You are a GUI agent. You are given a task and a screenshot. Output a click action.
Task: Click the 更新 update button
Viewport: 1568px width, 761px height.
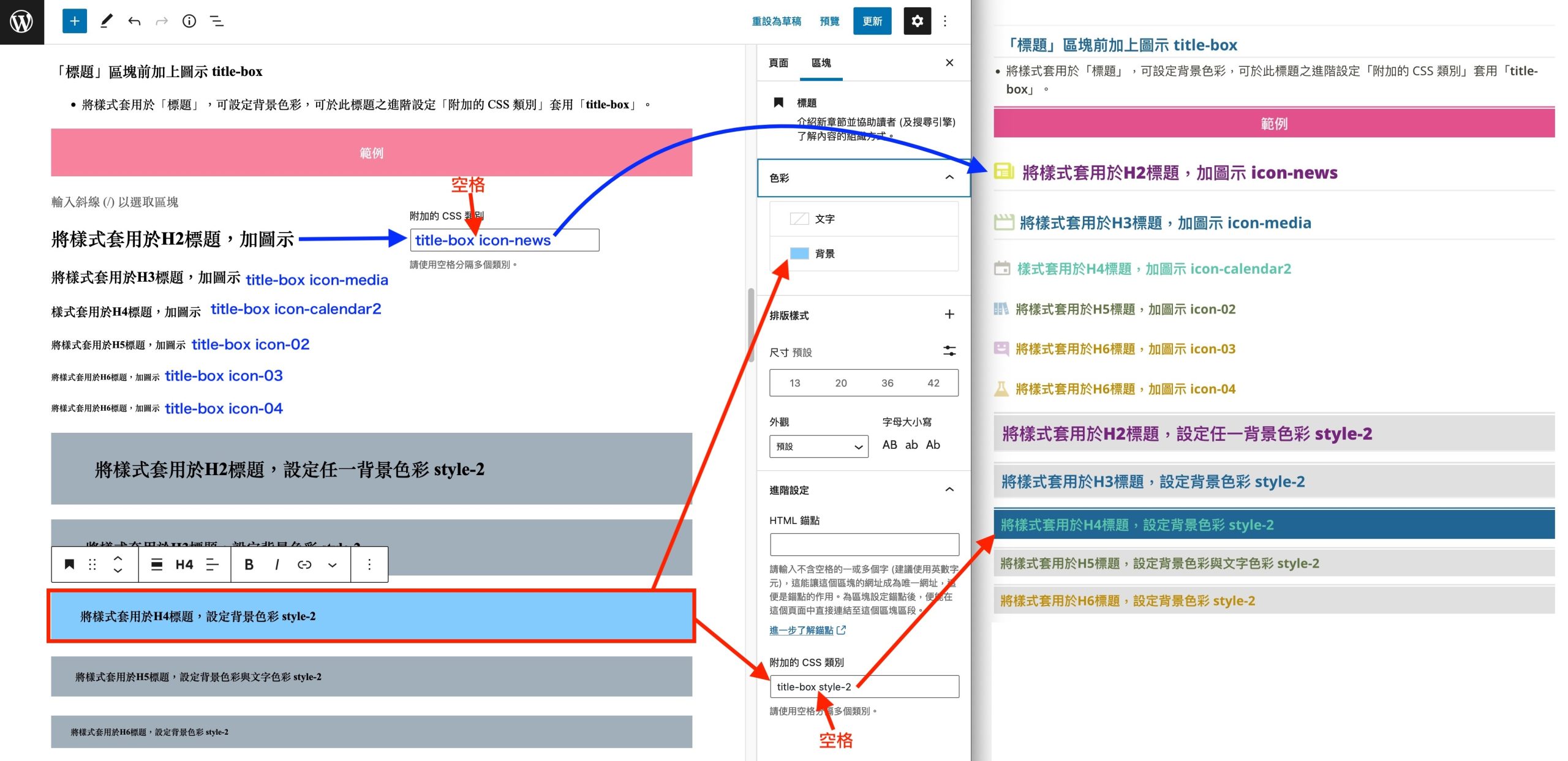tap(872, 21)
